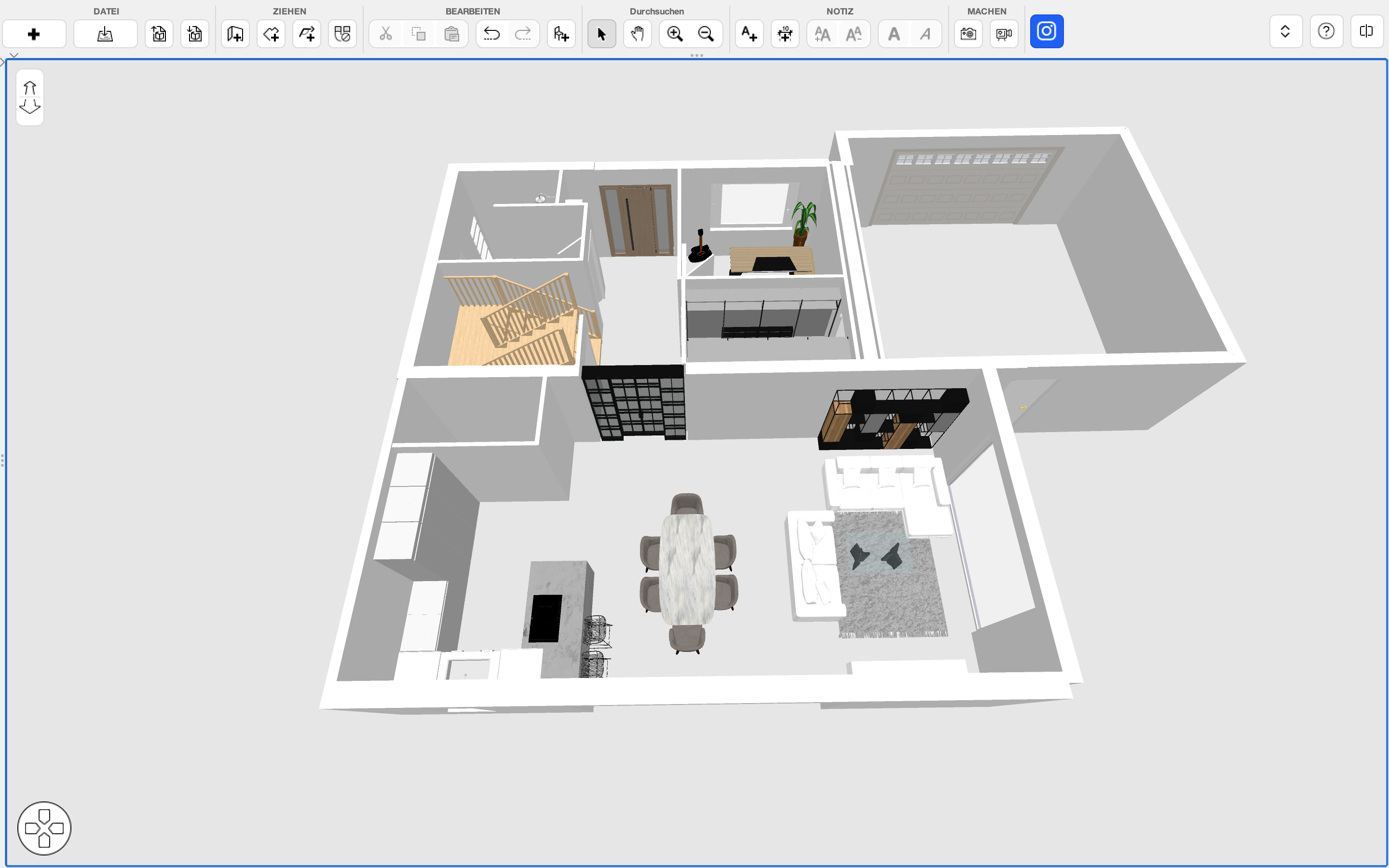Viewport: 1389px width, 868px height.
Task: Click the add dimension tool
Action: point(785,34)
